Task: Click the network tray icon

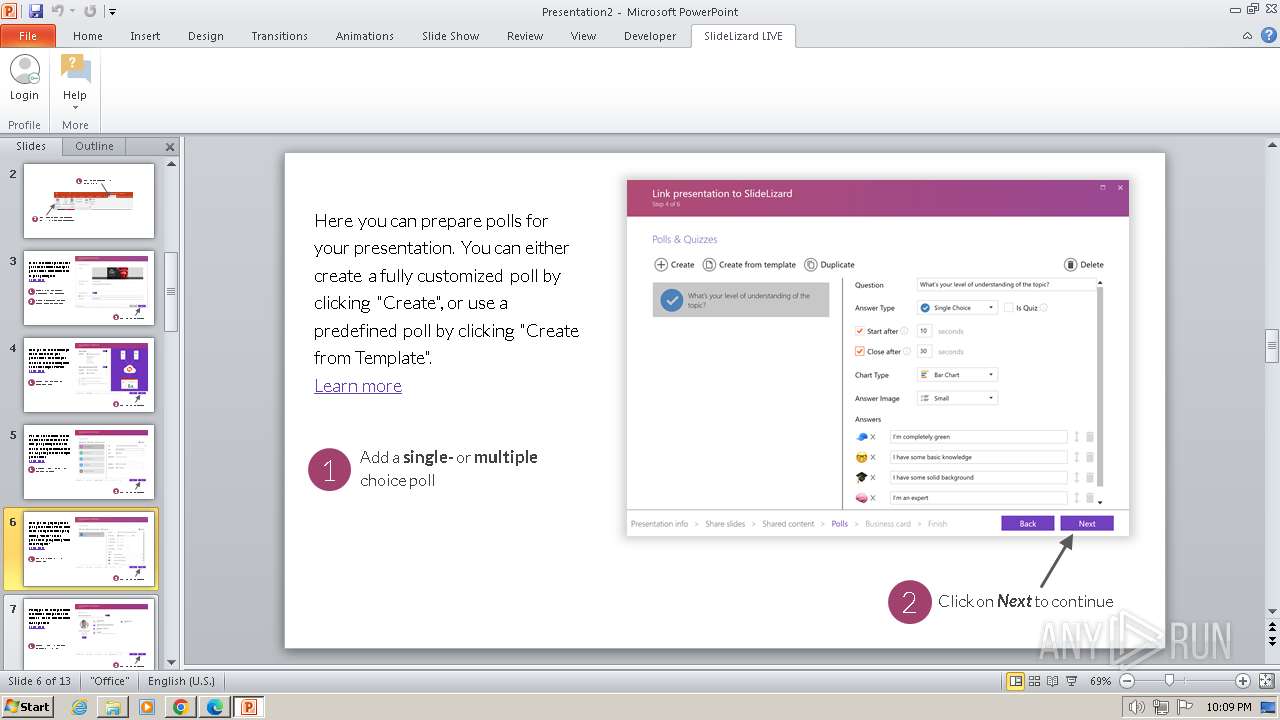Action: (x=1161, y=707)
